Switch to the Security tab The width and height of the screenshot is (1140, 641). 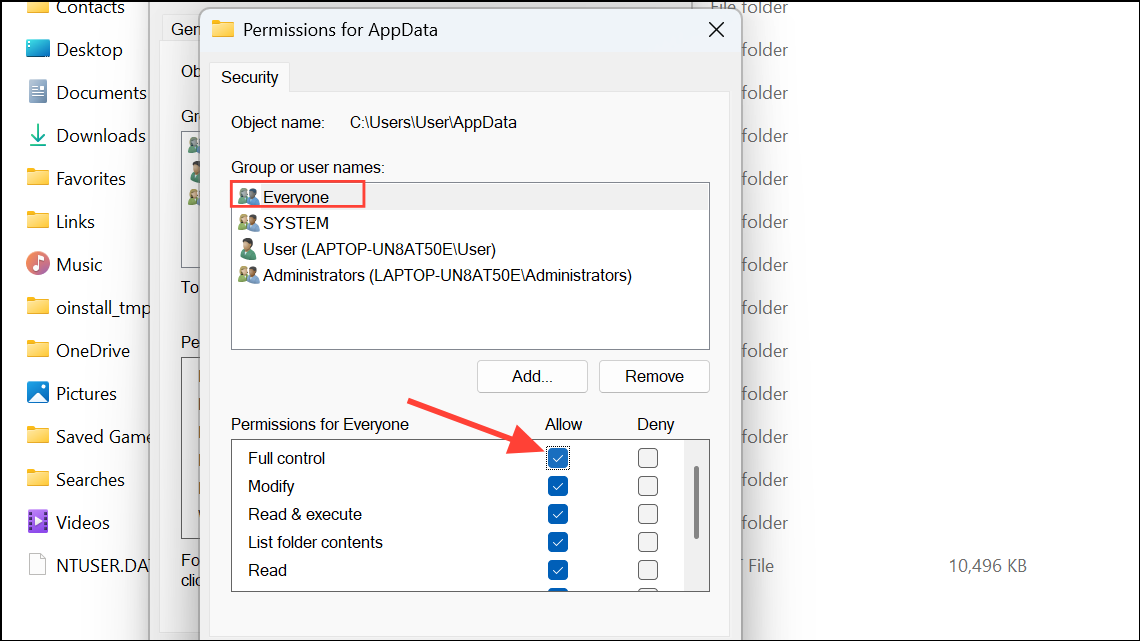pos(249,77)
